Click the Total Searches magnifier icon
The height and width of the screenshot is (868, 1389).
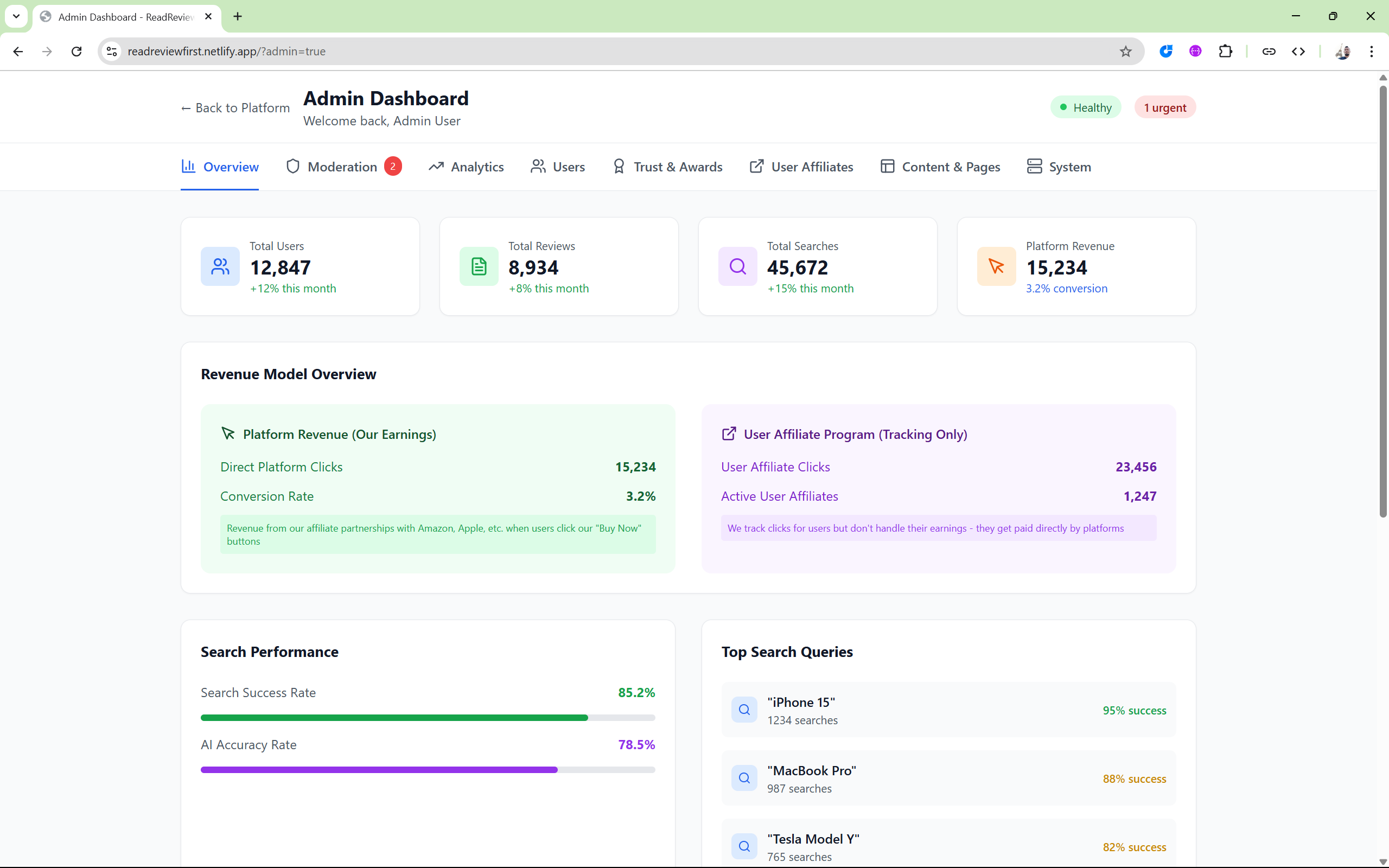737,266
